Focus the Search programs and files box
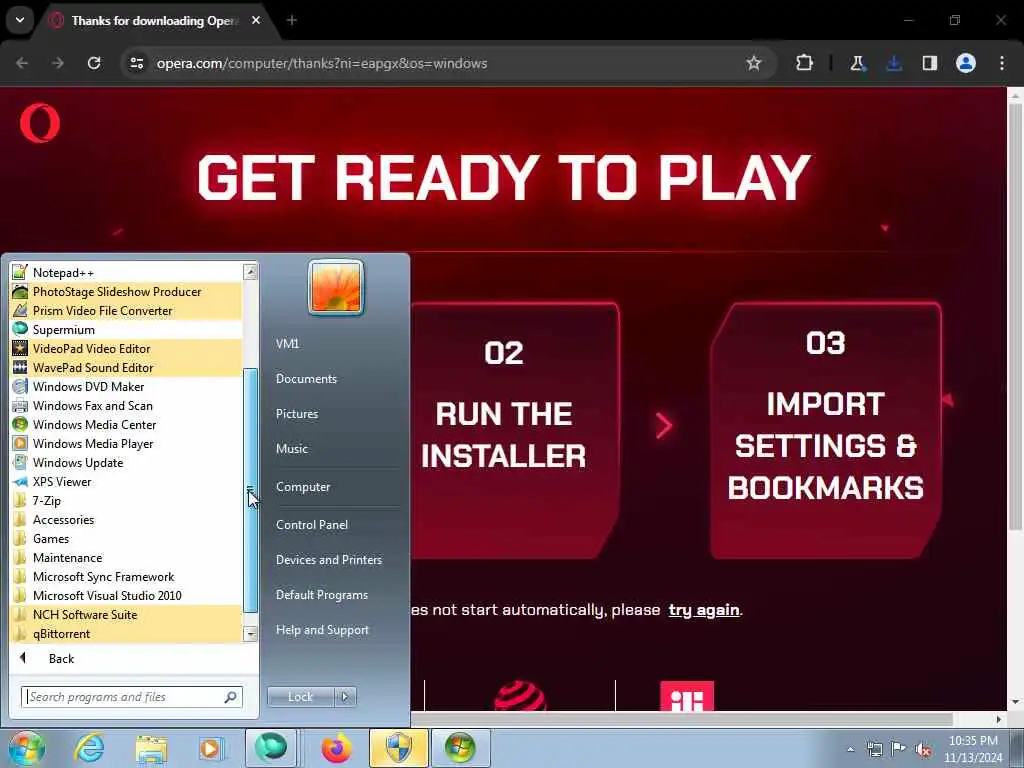 (131, 697)
